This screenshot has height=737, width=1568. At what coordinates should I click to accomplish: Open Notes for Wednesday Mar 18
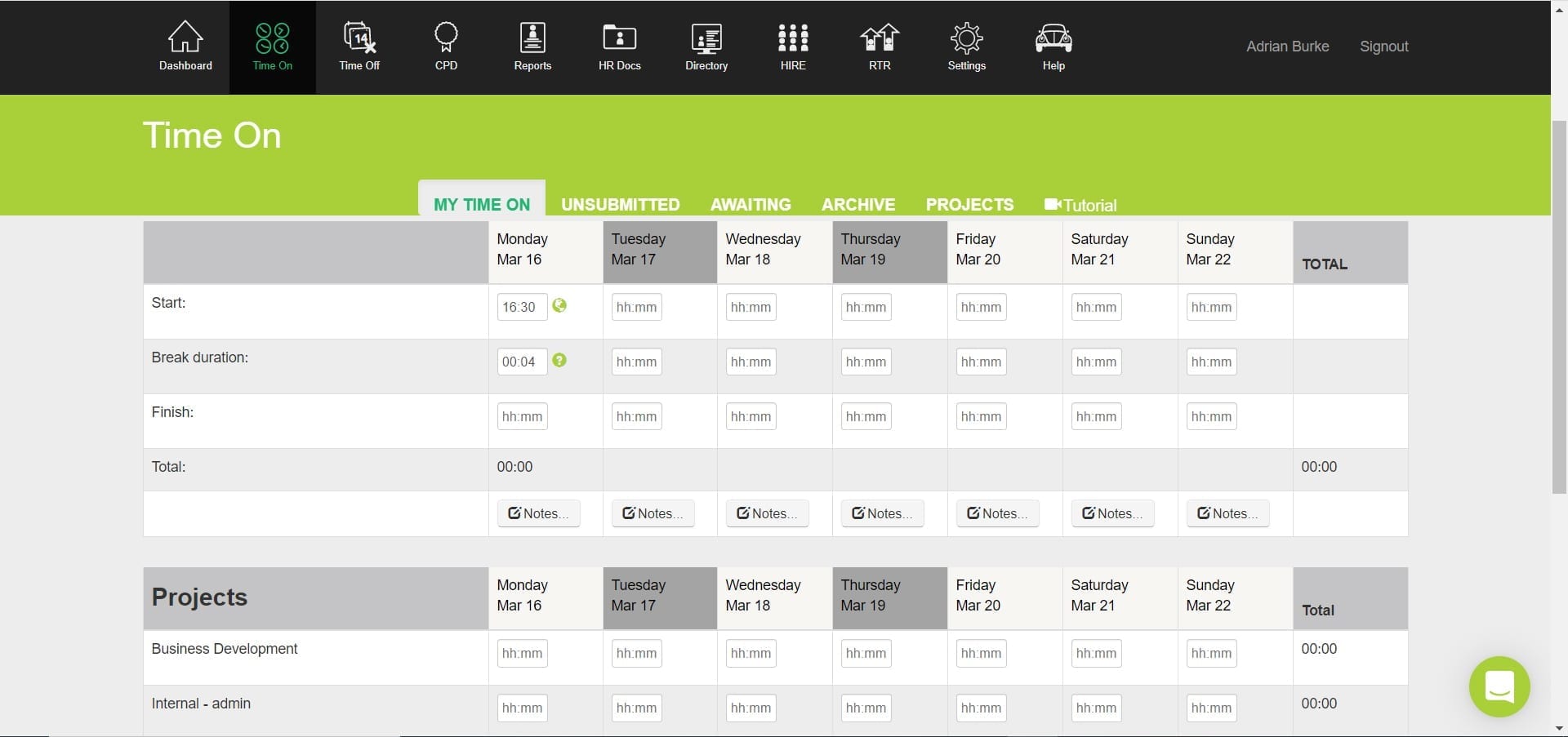tap(768, 513)
